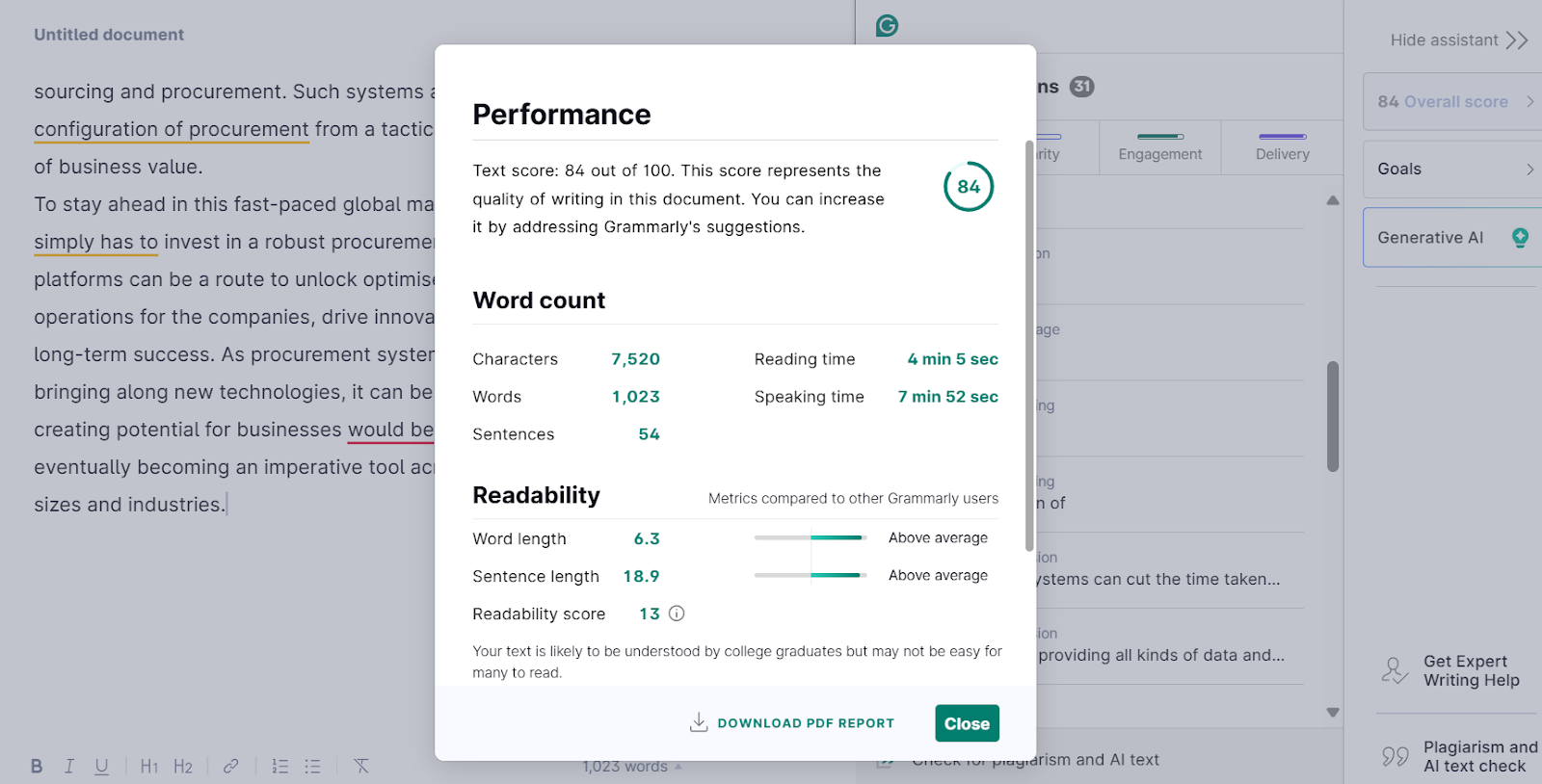
Task: Click the Characters value 7,520
Action: tap(635, 359)
